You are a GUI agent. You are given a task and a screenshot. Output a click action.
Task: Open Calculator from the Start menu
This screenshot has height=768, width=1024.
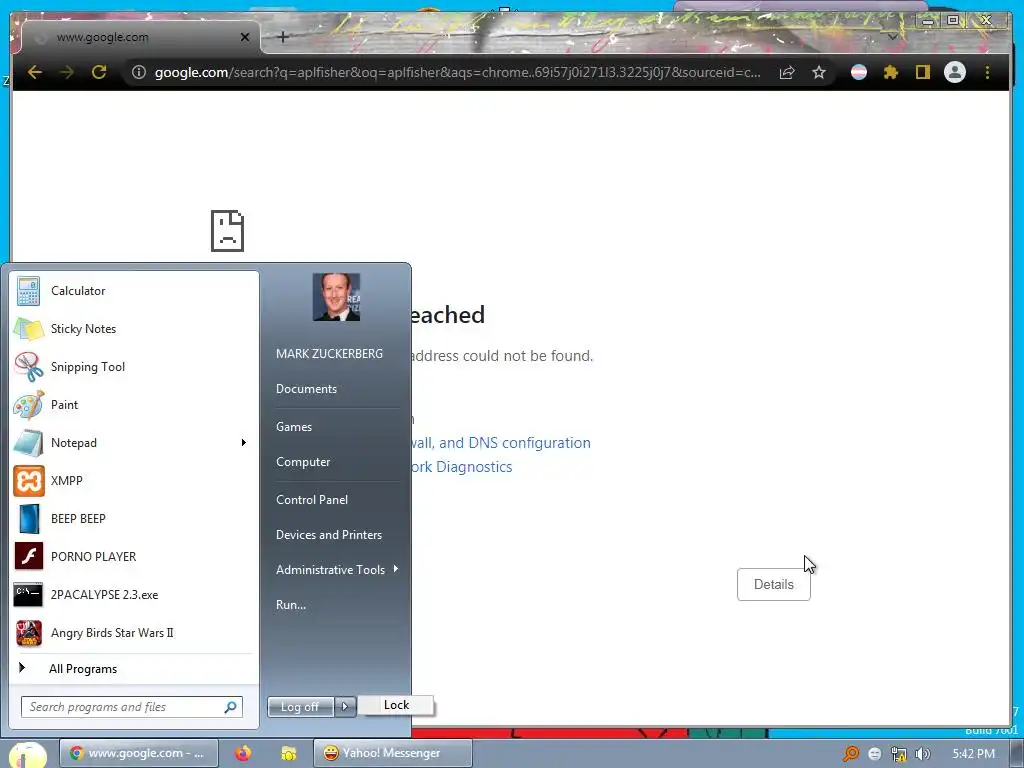[x=134, y=291]
